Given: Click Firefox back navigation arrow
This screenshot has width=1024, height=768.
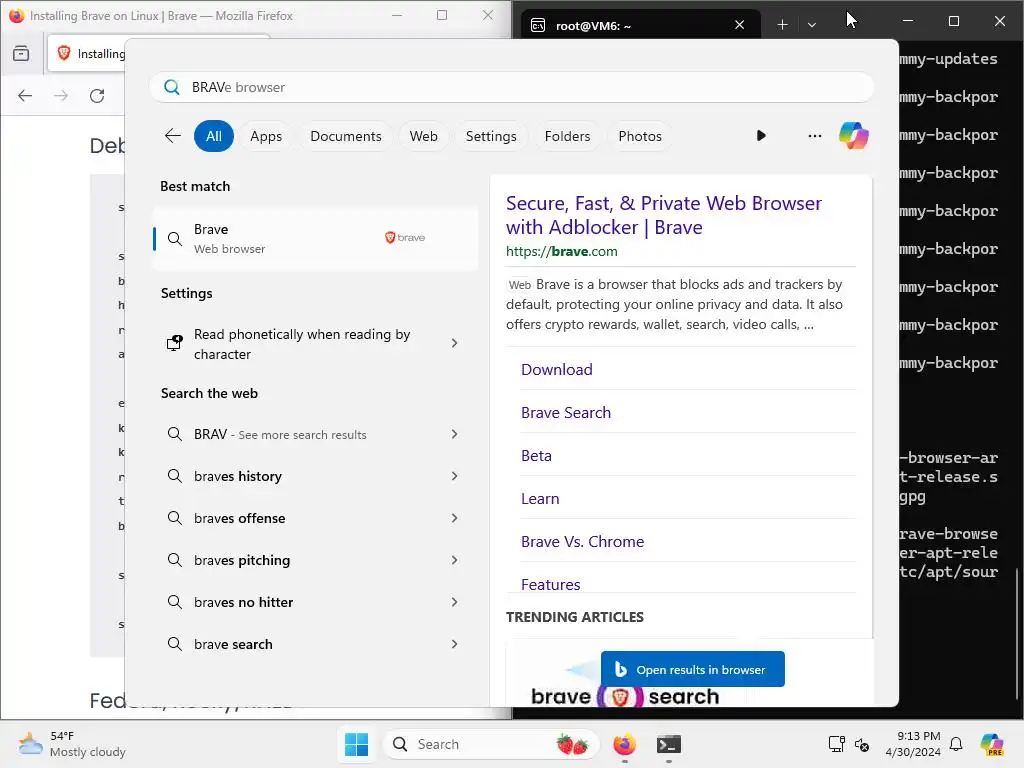Looking at the screenshot, I should (25, 96).
